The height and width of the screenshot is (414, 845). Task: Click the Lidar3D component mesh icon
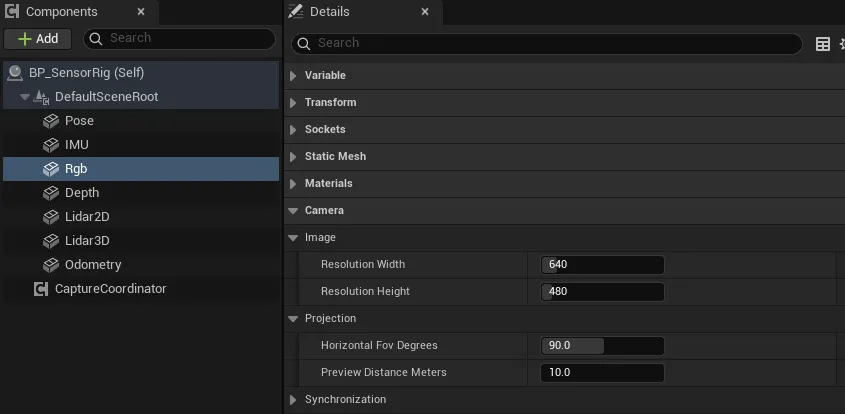51,241
